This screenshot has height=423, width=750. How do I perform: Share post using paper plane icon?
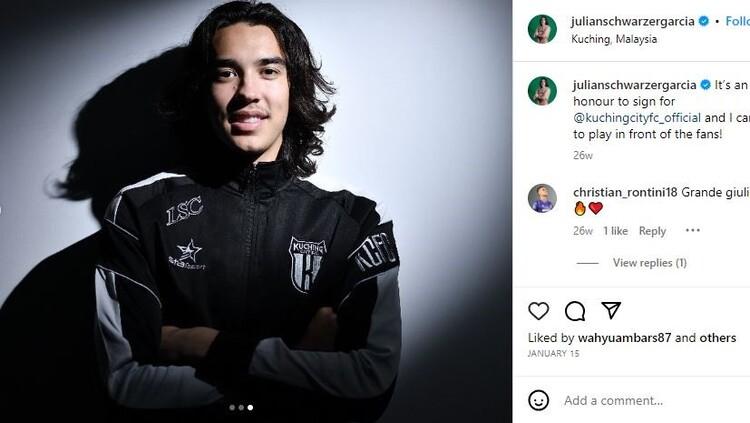[x=611, y=311]
